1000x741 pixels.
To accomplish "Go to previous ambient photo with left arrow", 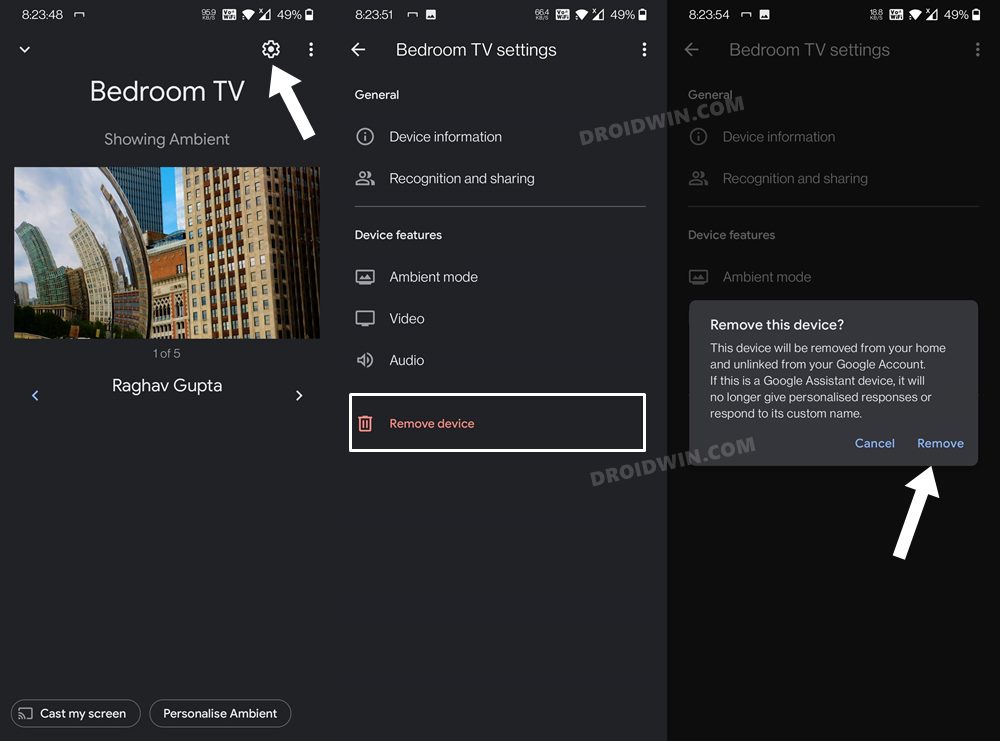I will [x=35, y=395].
